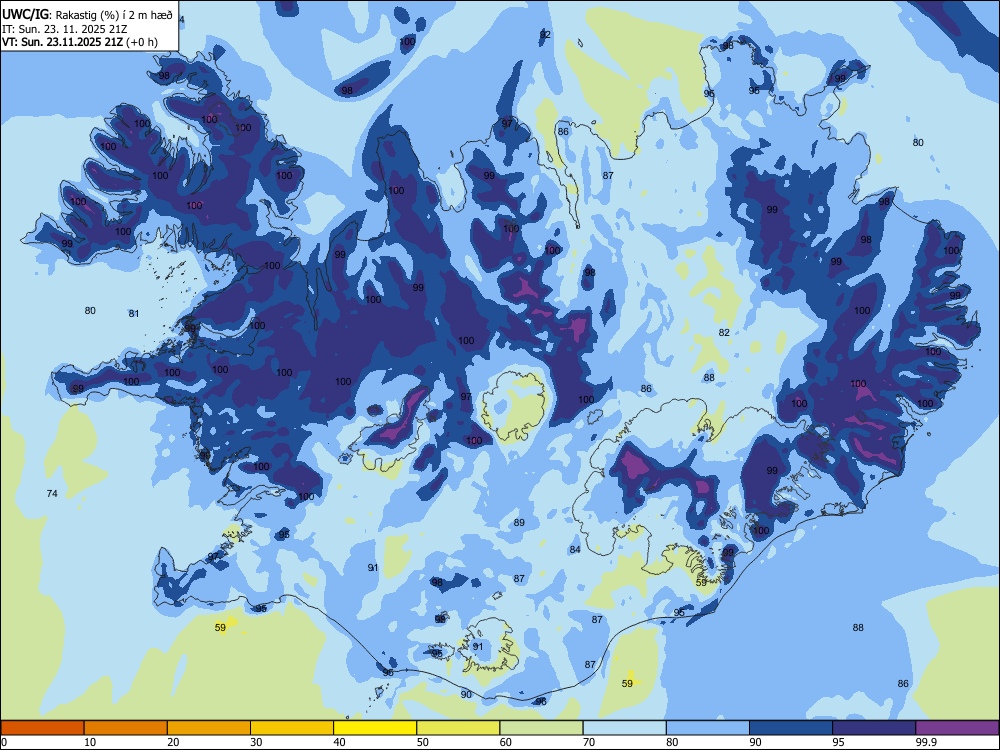Click the 0–10 dark orange legend swatch
1000x750 pixels.
coord(42,728)
